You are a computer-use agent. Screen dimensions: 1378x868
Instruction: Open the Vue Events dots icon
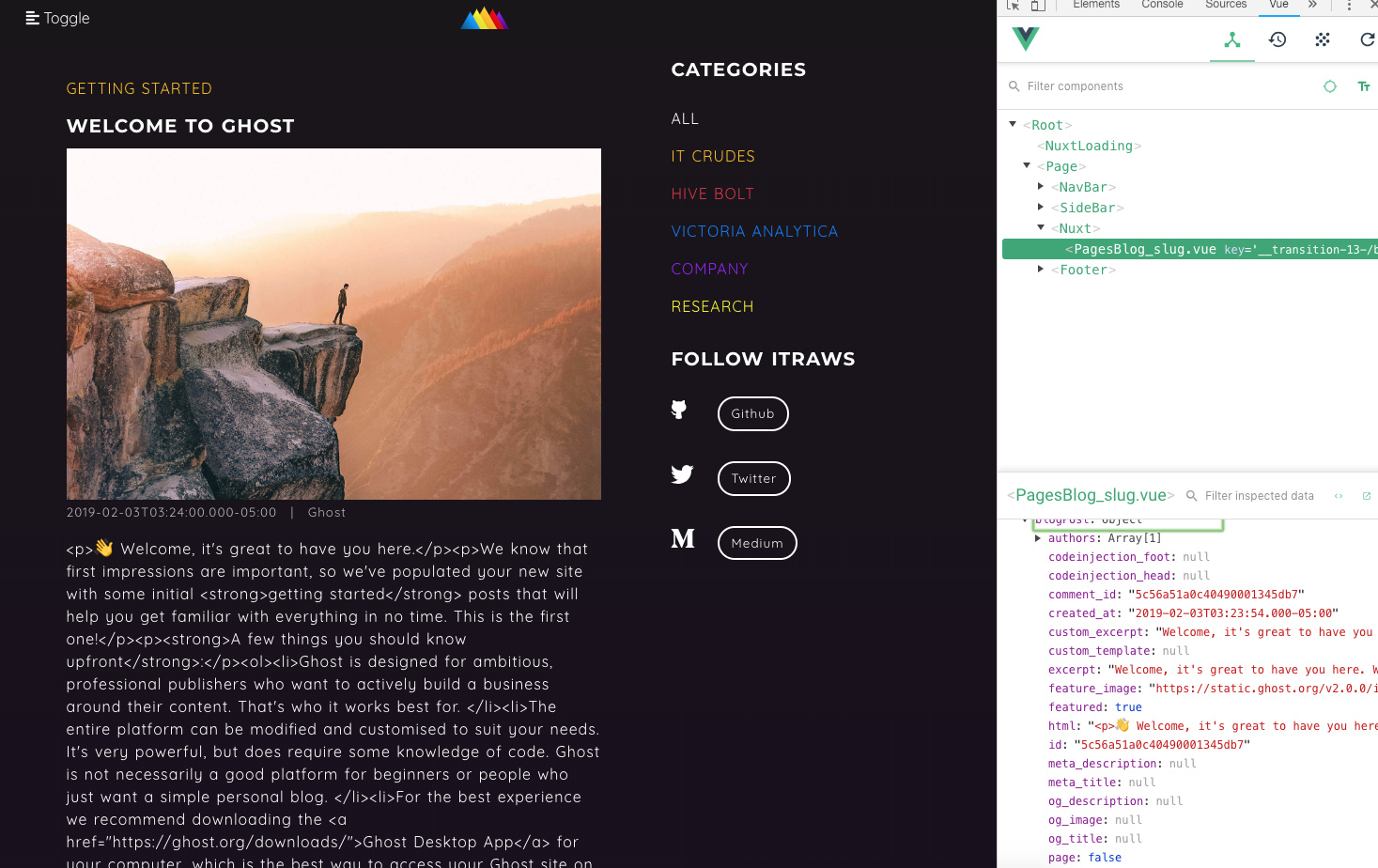[x=1323, y=39]
